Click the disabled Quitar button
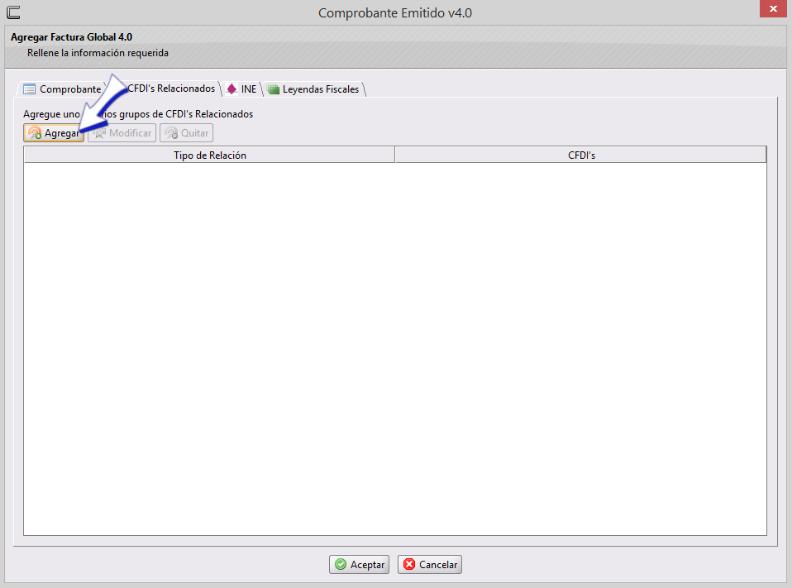This screenshot has height=588, width=792. pos(186,133)
